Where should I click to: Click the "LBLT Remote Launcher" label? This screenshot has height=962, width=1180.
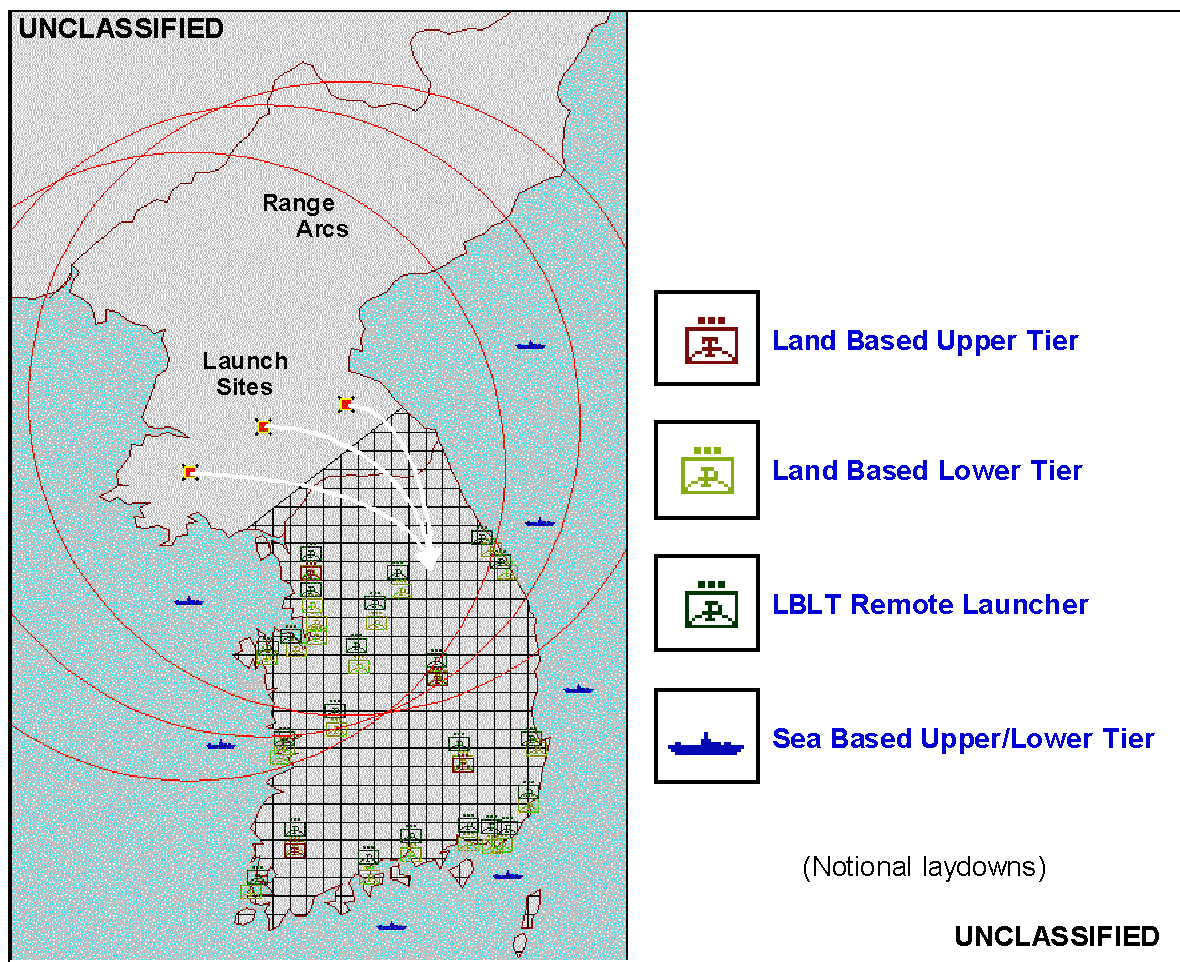pyautogui.click(x=930, y=605)
